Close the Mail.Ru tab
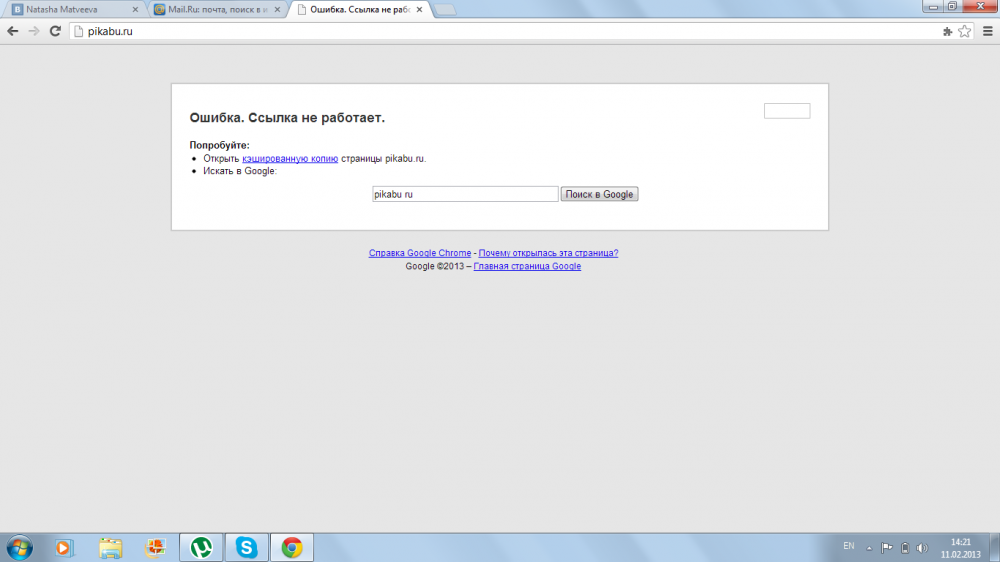The width and height of the screenshot is (1000, 562). (x=277, y=10)
